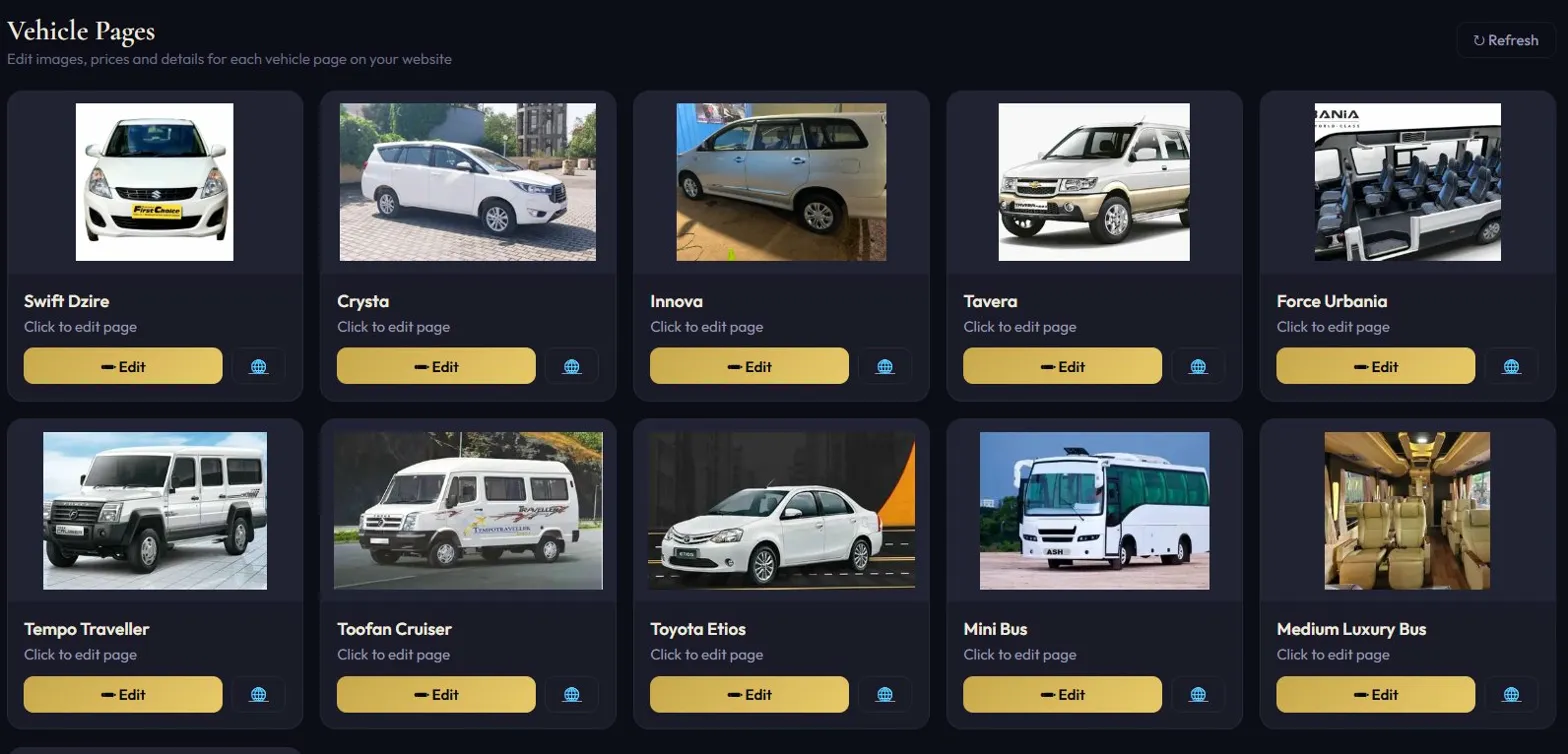Click Edit on Force Urbania card

[1376, 366]
